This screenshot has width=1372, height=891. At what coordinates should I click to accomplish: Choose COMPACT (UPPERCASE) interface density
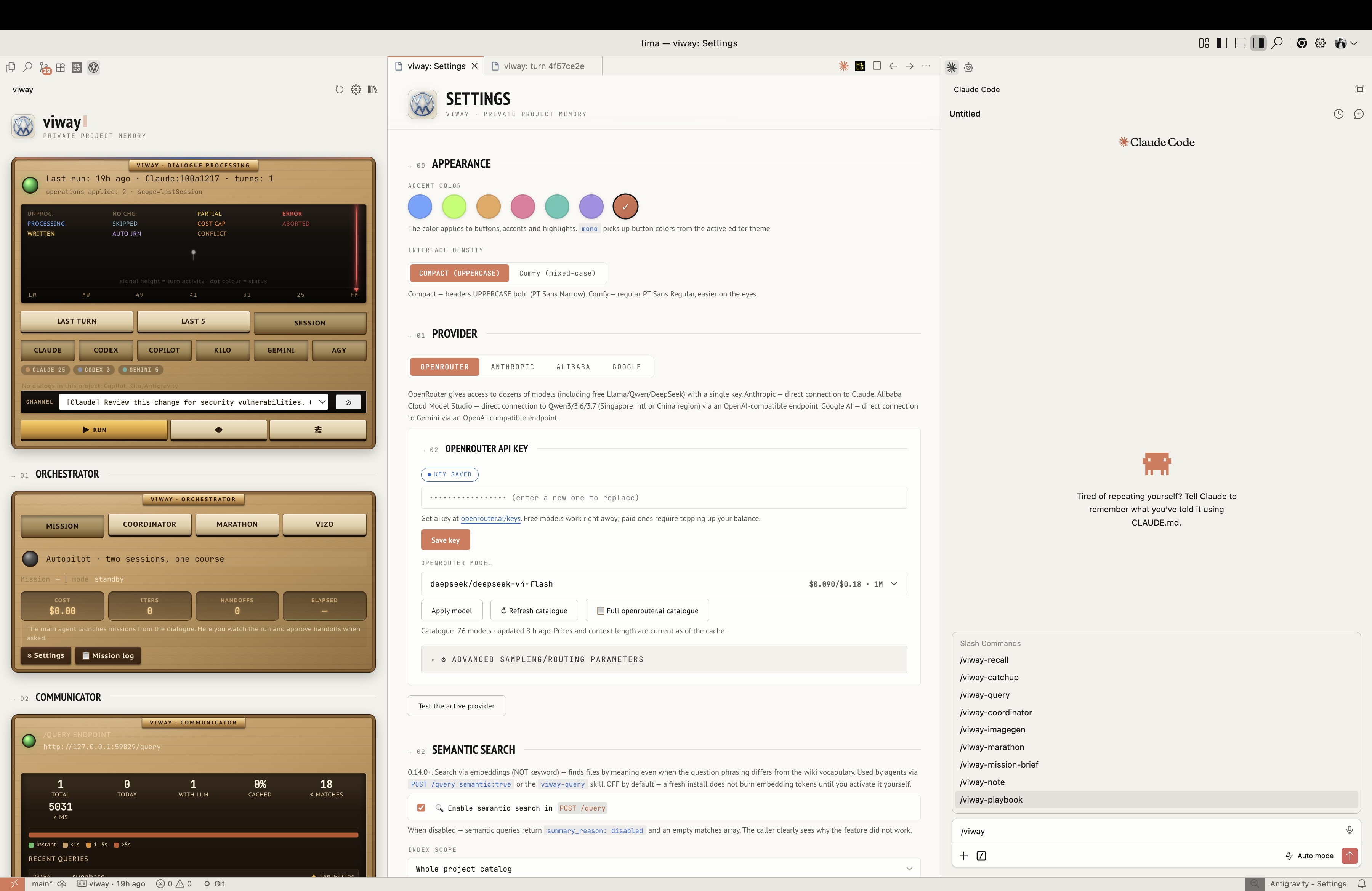tap(460, 273)
